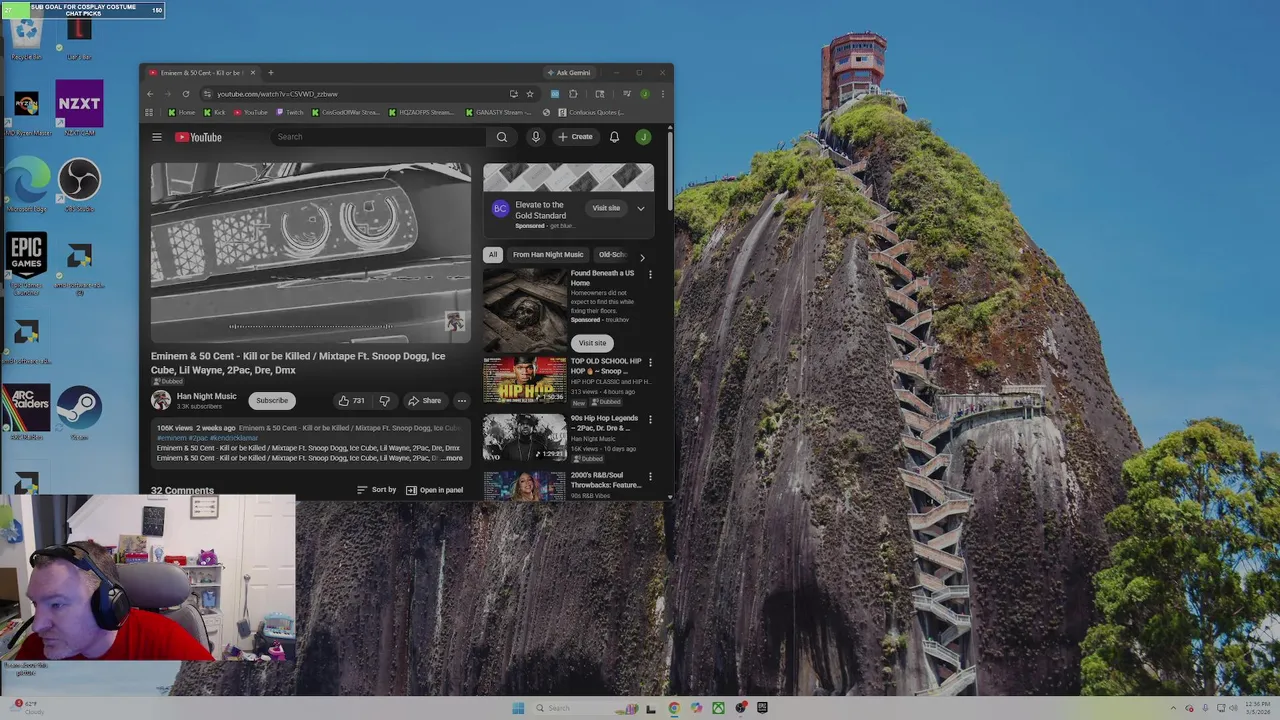Image resolution: width=1280 pixels, height=720 pixels.
Task: Start voice search with the microphone icon
Action: coord(536,137)
